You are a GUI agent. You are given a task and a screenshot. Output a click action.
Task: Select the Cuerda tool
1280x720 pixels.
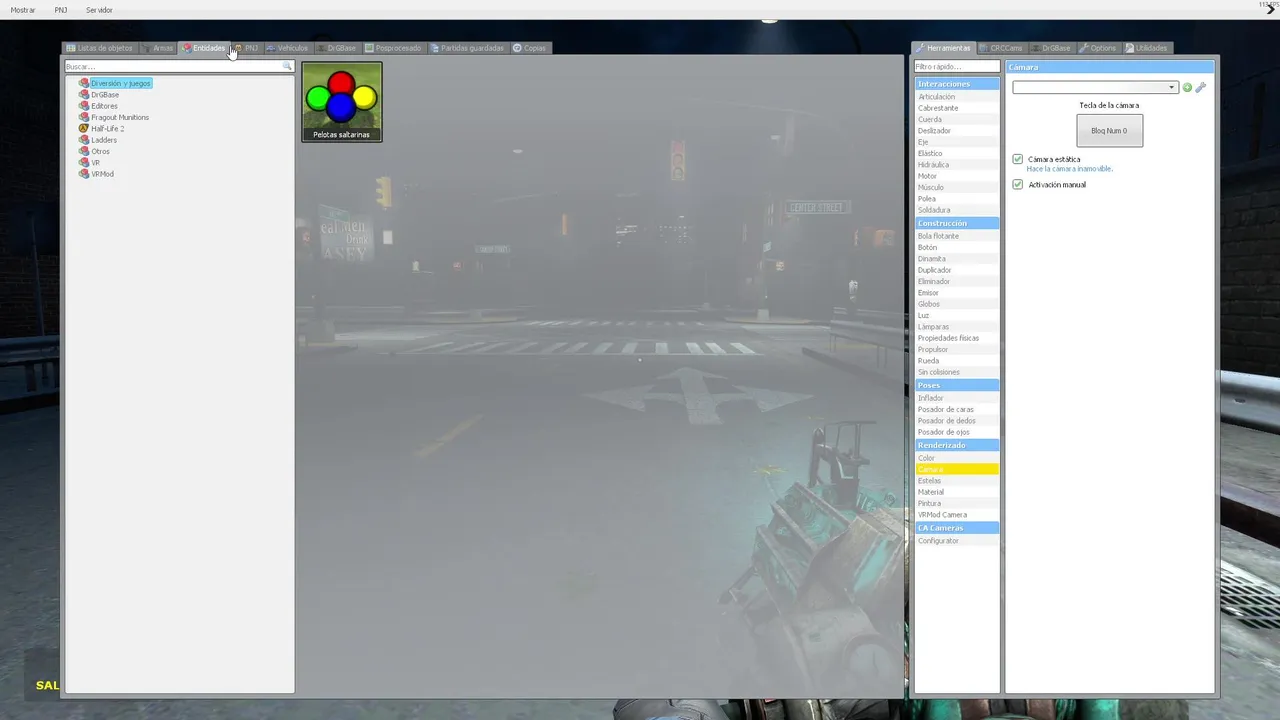(957, 119)
